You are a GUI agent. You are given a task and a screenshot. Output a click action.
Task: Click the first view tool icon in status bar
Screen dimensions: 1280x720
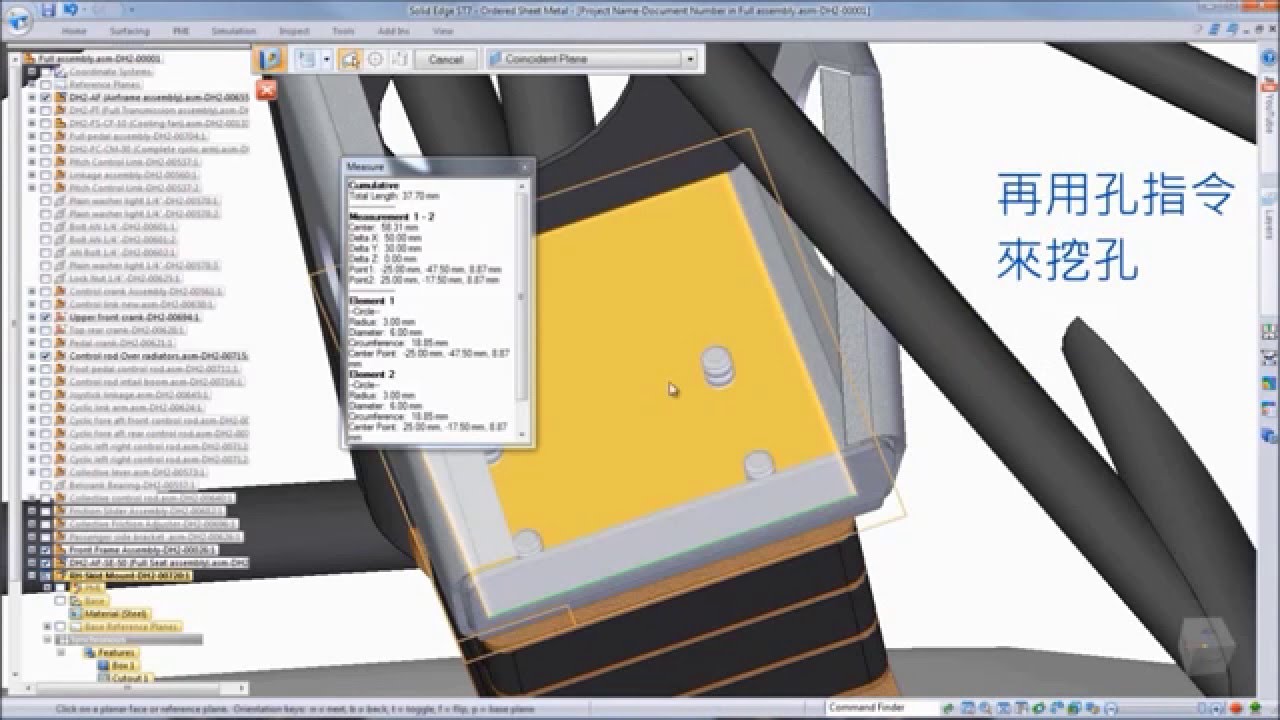click(x=950, y=708)
